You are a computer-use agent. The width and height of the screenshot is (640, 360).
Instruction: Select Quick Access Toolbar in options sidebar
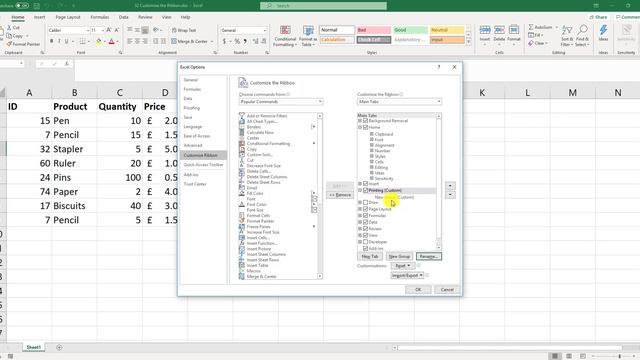(x=203, y=164)
